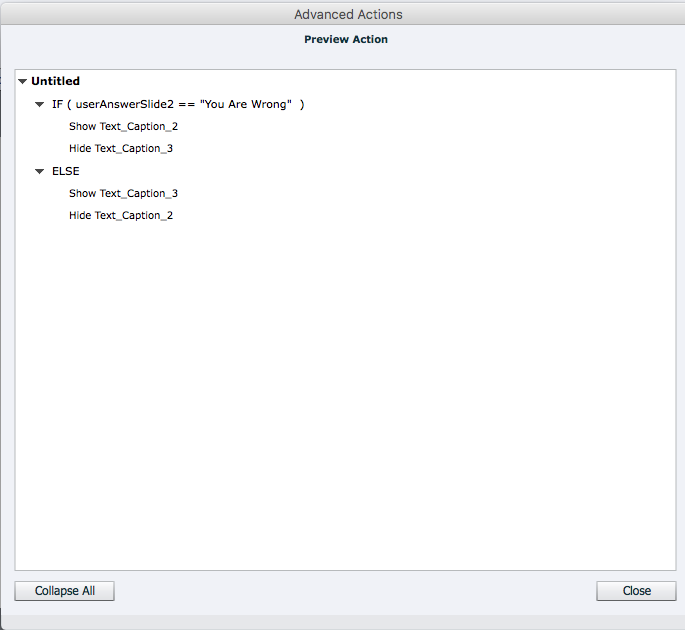Collapse the Untitled action tree node
685x630 pixels.
tap(22, 81)
